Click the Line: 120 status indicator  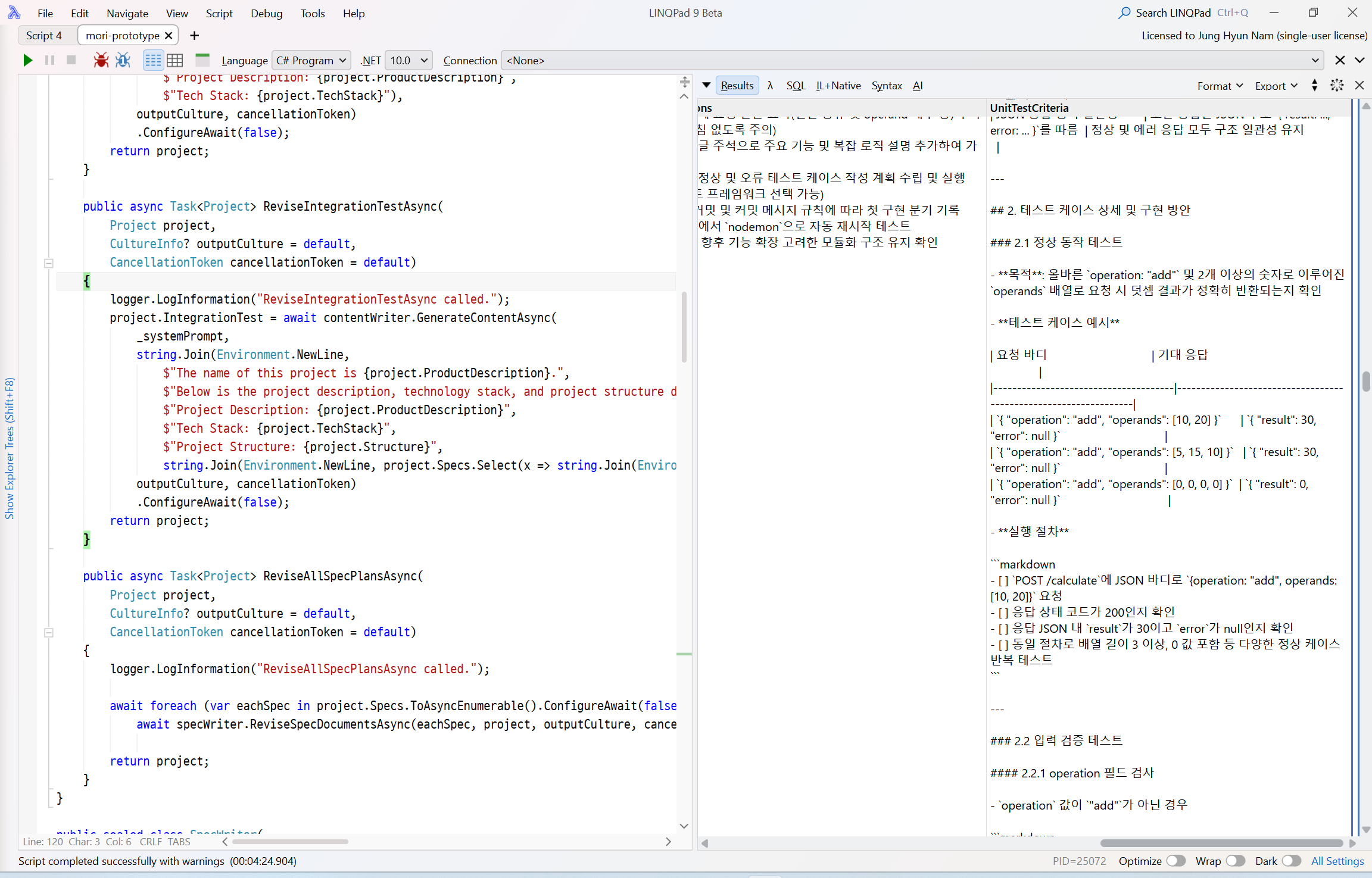point(43,842)
